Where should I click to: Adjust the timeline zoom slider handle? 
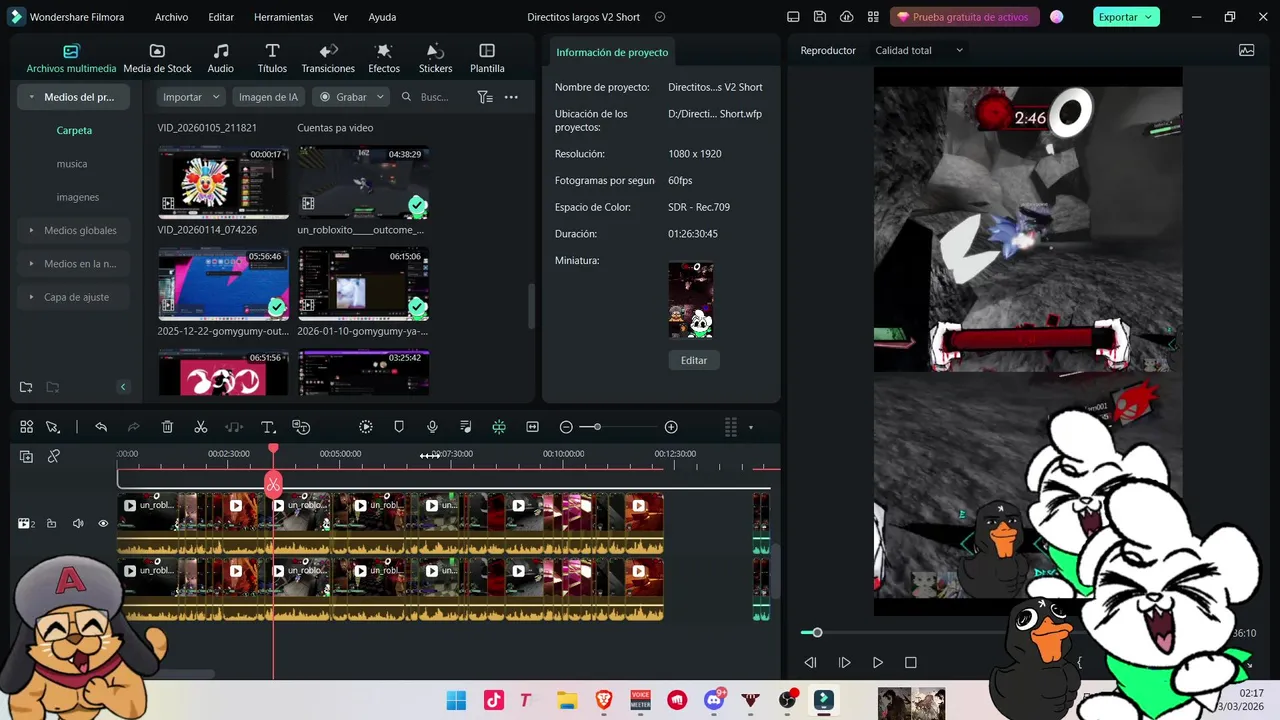tap(597, 427)
